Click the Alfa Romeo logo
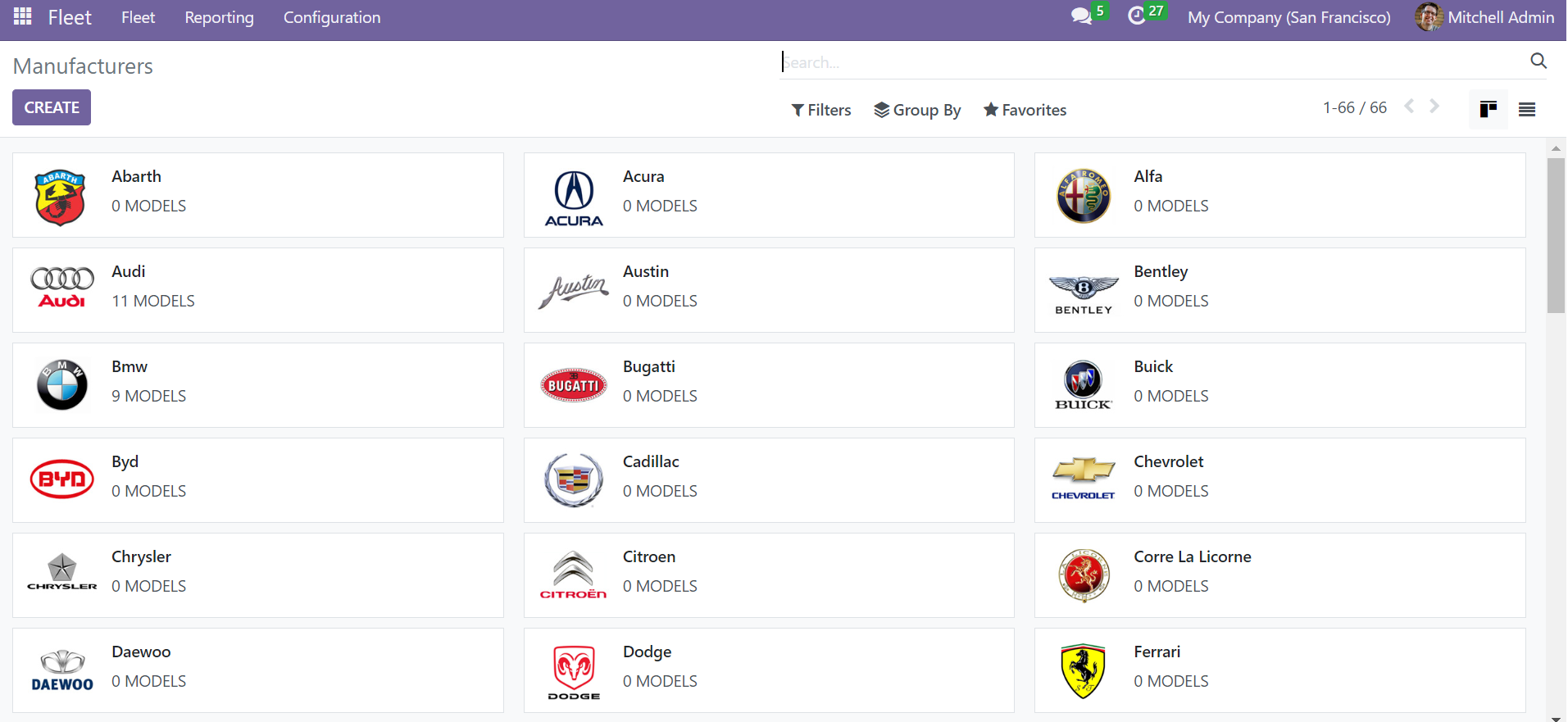 (x=1084, y=196)
